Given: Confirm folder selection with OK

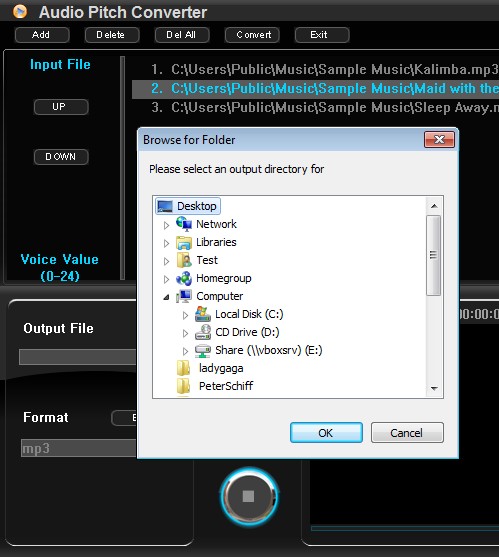Looking at the screenshot, I should click(x=326, y=433).
